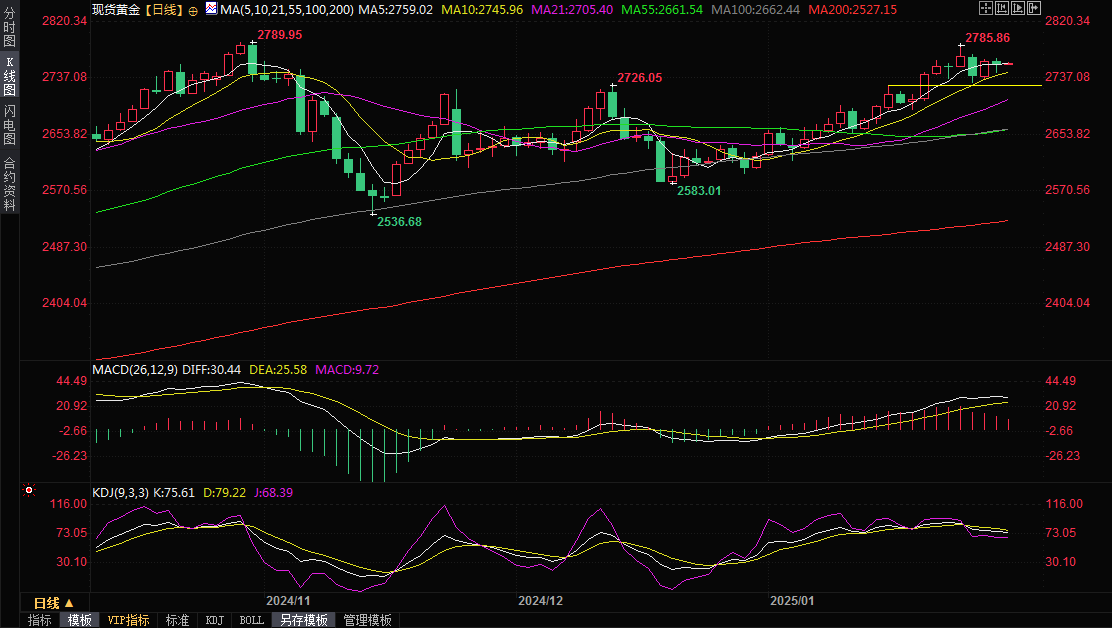Click the 现货黄金 chart title
Screen dimensions: 1112x628
click(x=116, y=10)
